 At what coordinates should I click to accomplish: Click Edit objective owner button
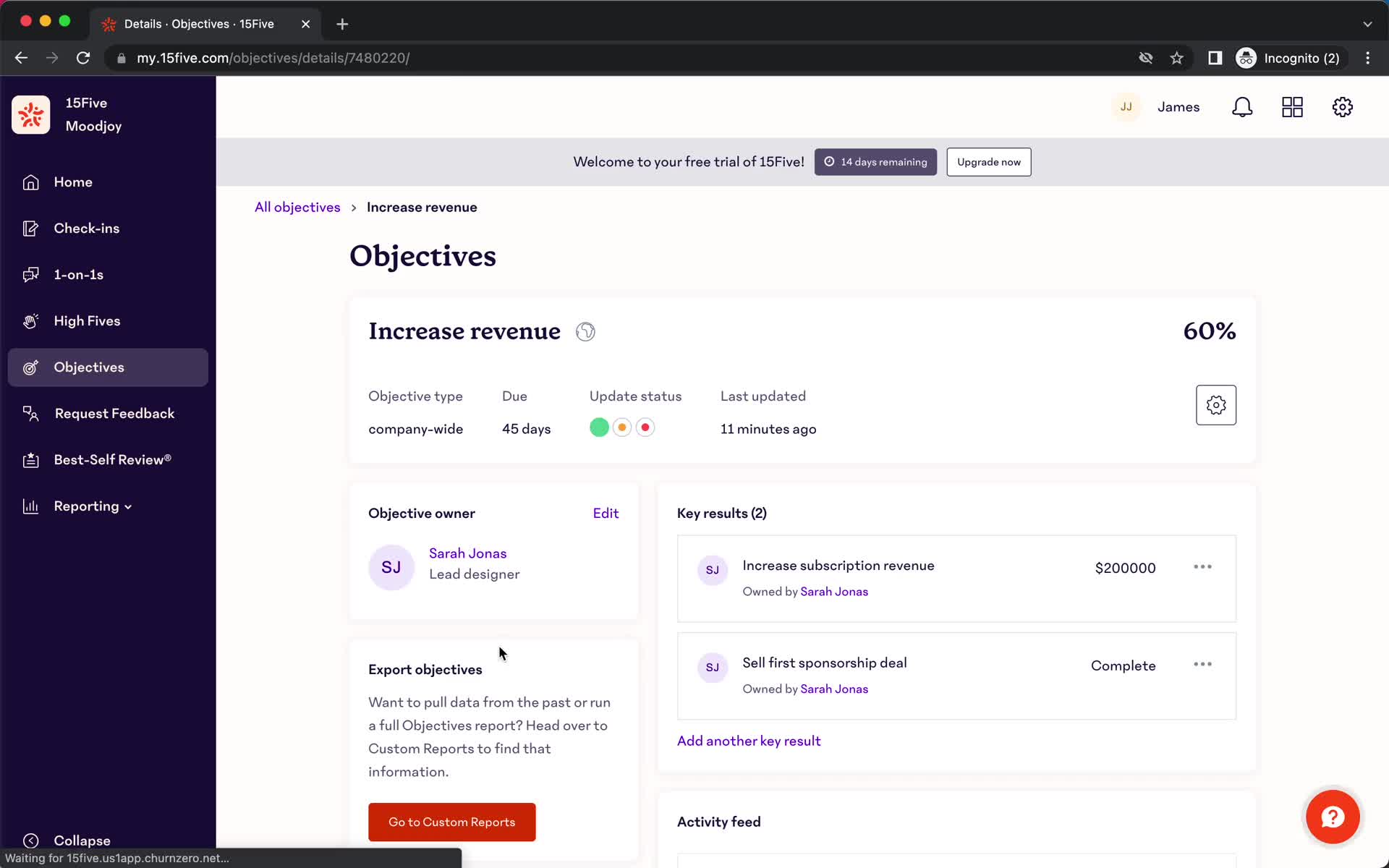pos(605,513)
